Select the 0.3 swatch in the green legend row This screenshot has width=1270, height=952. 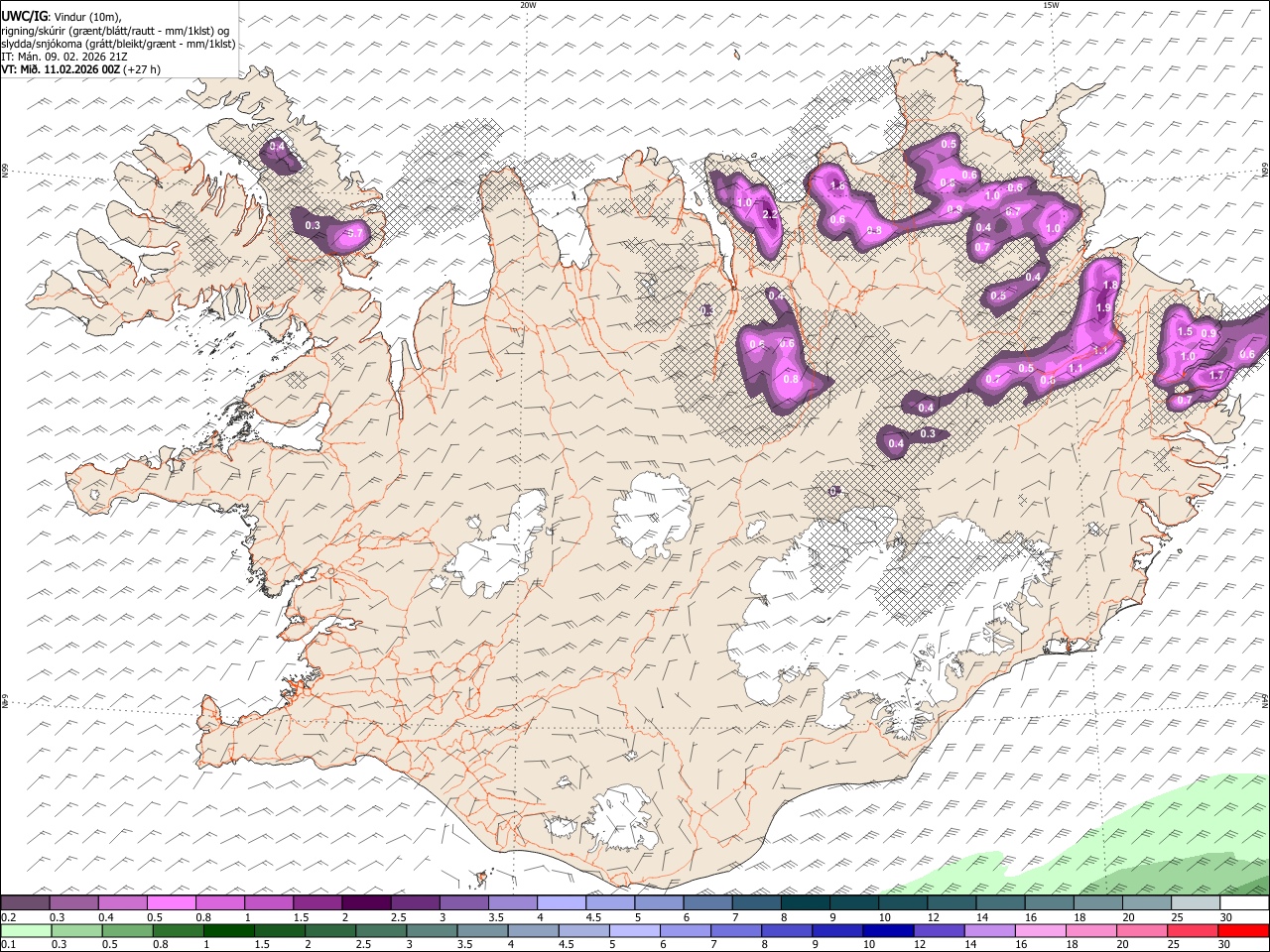click(76, 930)
